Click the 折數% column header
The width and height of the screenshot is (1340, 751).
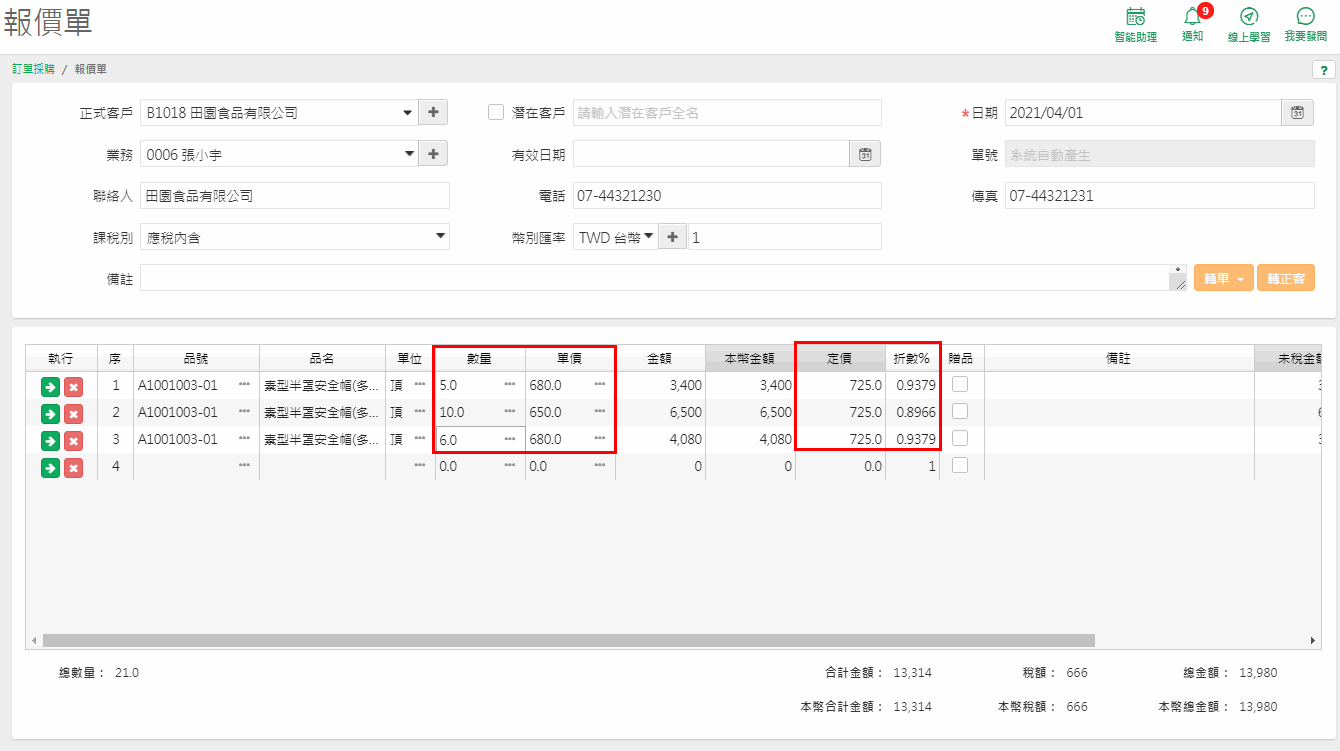pos(912,358)
